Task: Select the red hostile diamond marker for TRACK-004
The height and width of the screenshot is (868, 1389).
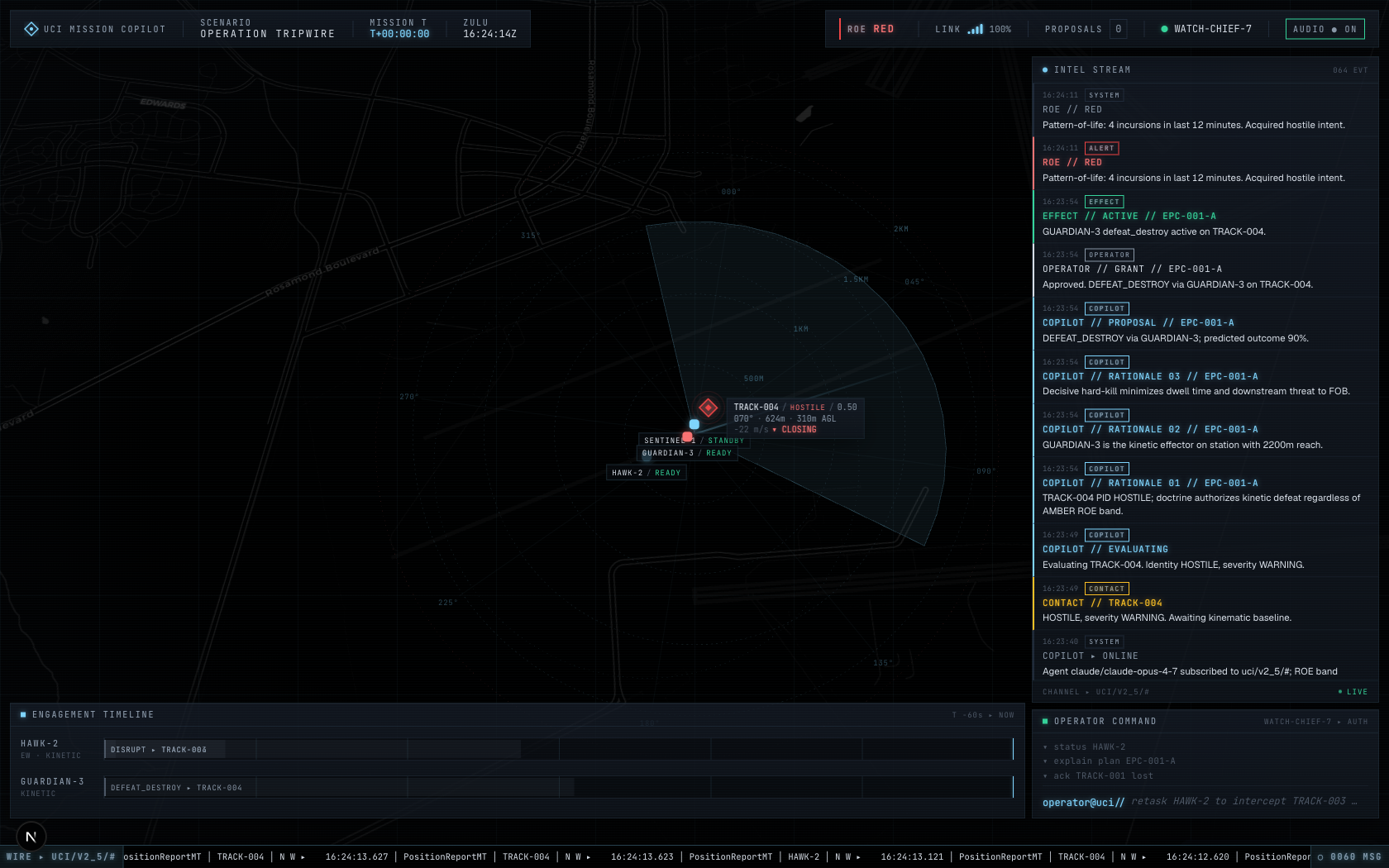Action: [x=708, y=407]
